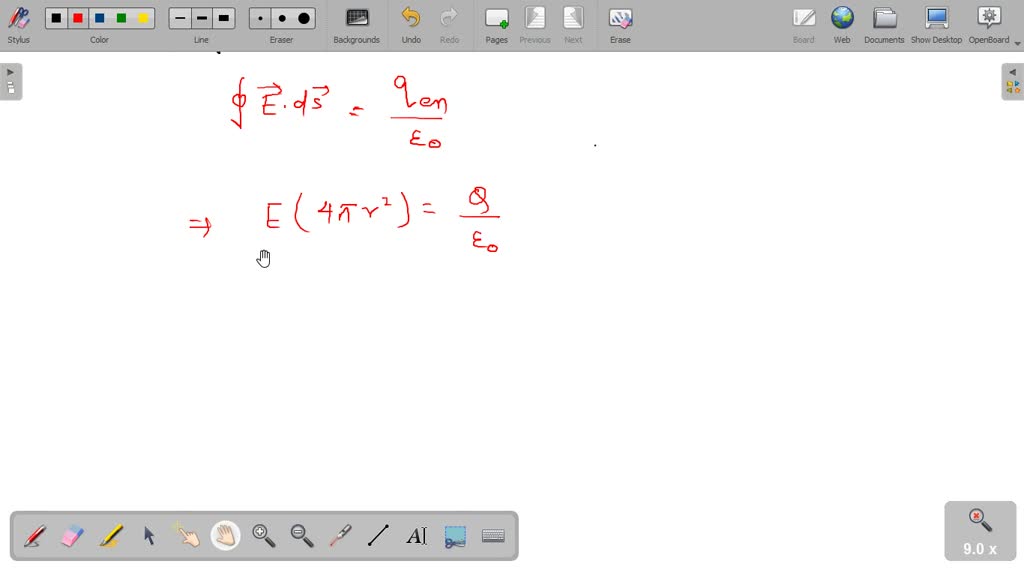1024x576 pixels.
Task: Switch to the Selector arrow tool
Action: pyautogui.click(x=148, y=535)
